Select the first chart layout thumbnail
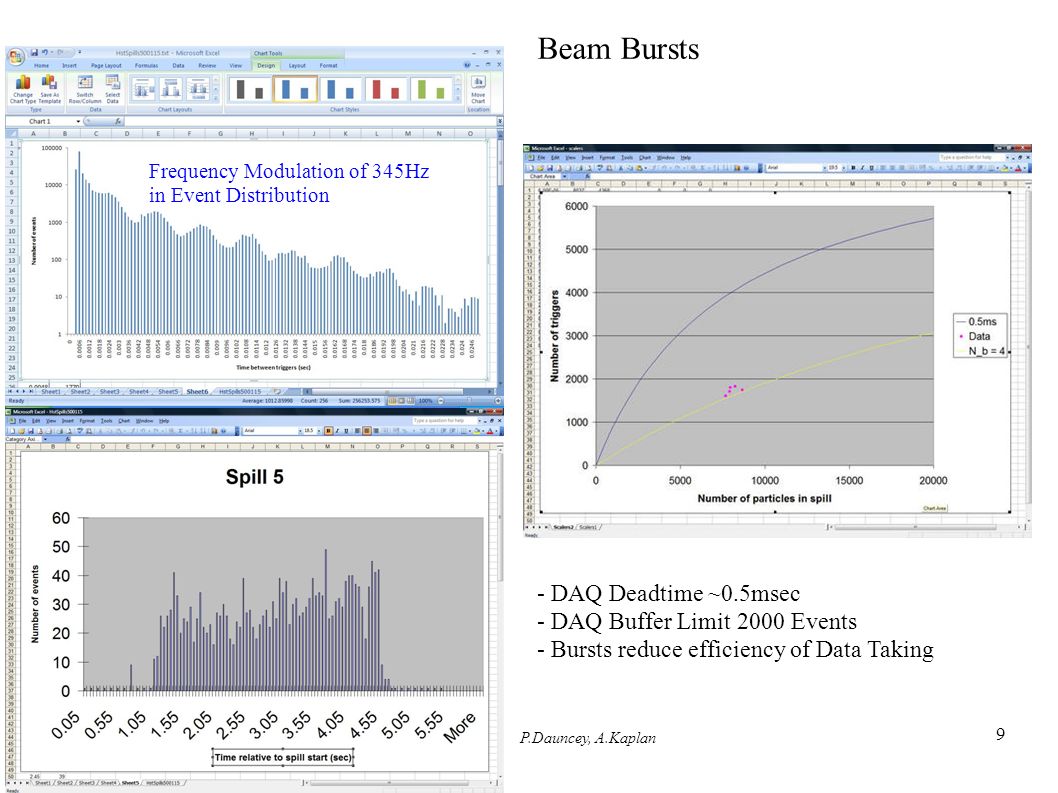 click(x=144, y=88)
